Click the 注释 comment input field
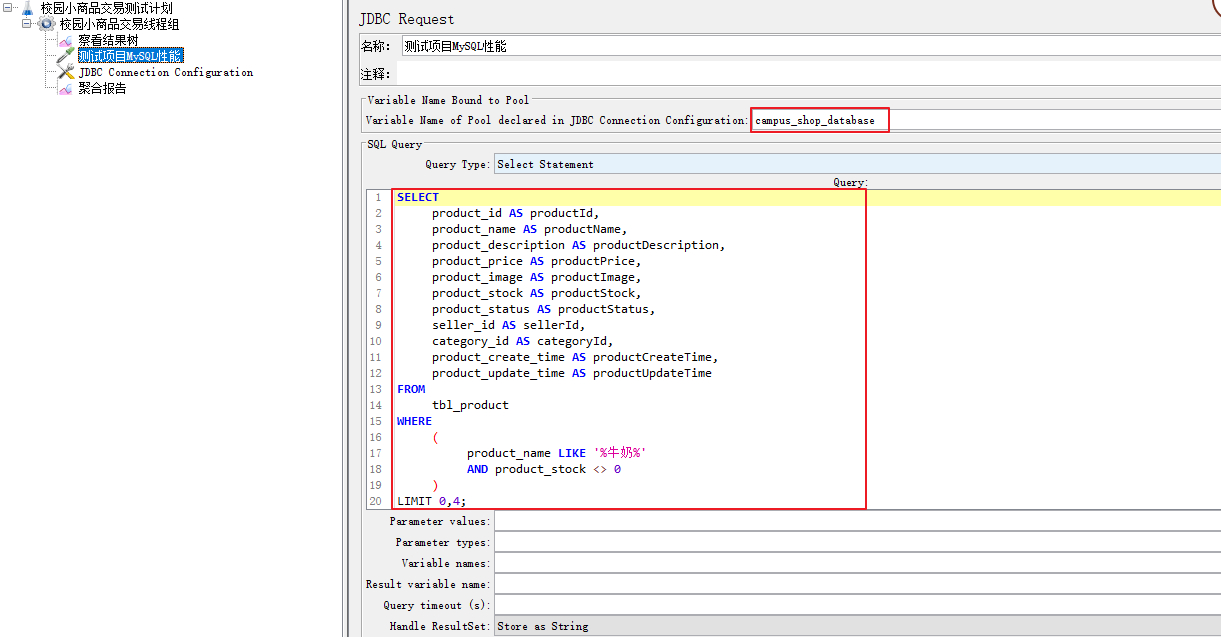1221x637 pixels. [809, 74]
